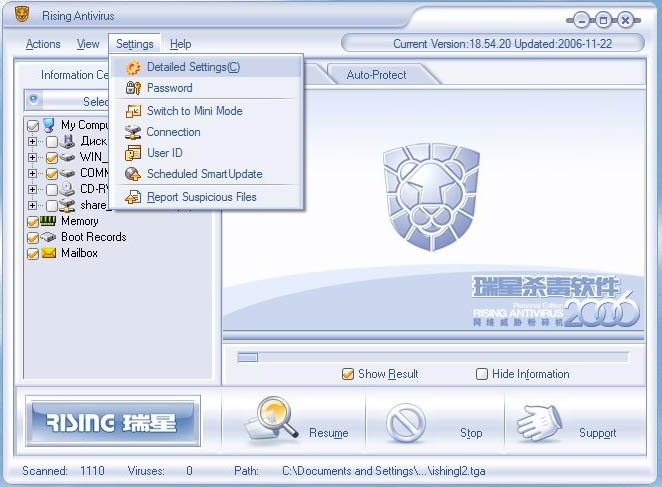This screenshot has height=487, width=662.
Task: Check the Диск floppy drive checkbox
Action: point(52,141)
